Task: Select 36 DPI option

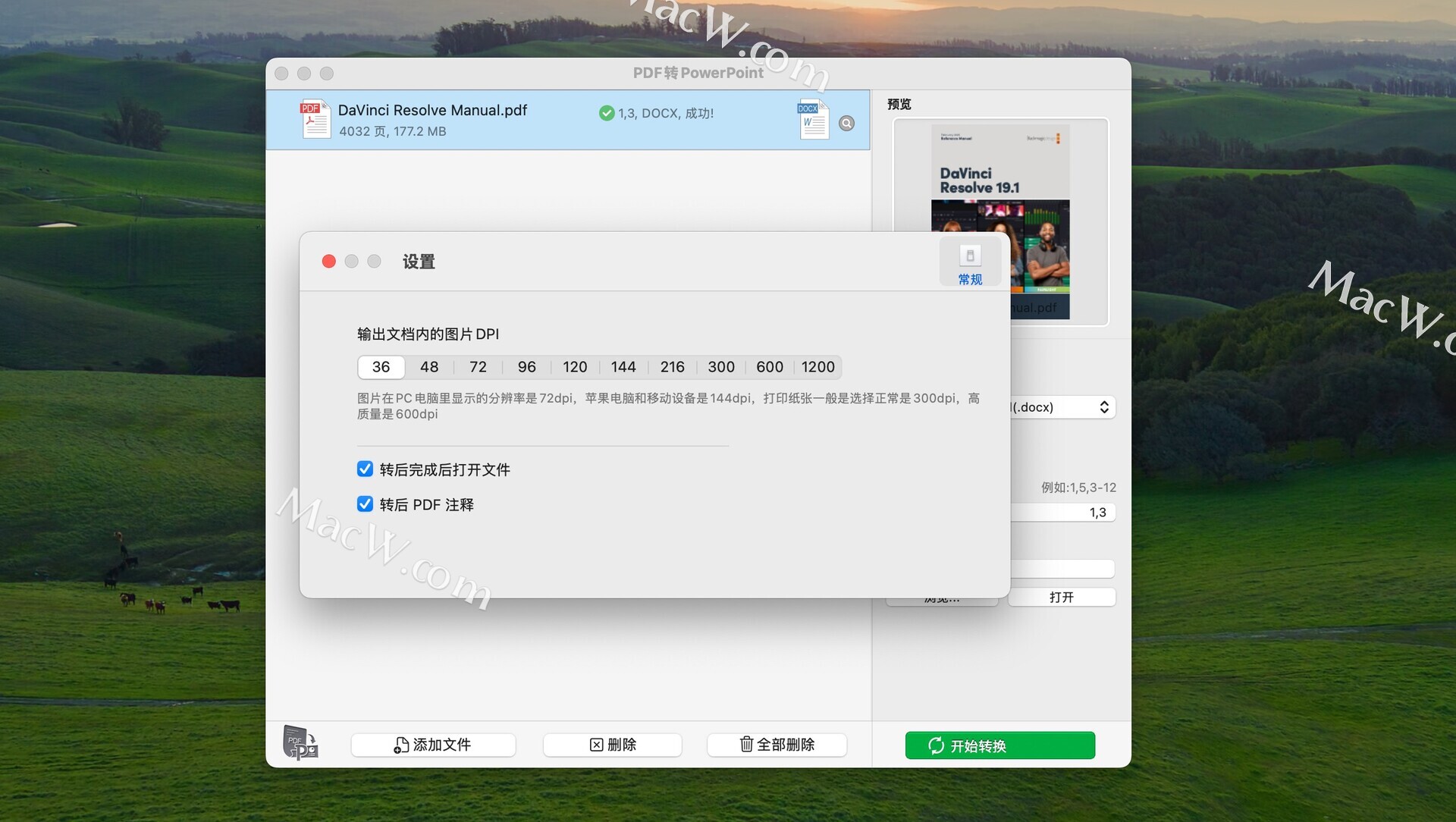Action: tap(381, 367)
